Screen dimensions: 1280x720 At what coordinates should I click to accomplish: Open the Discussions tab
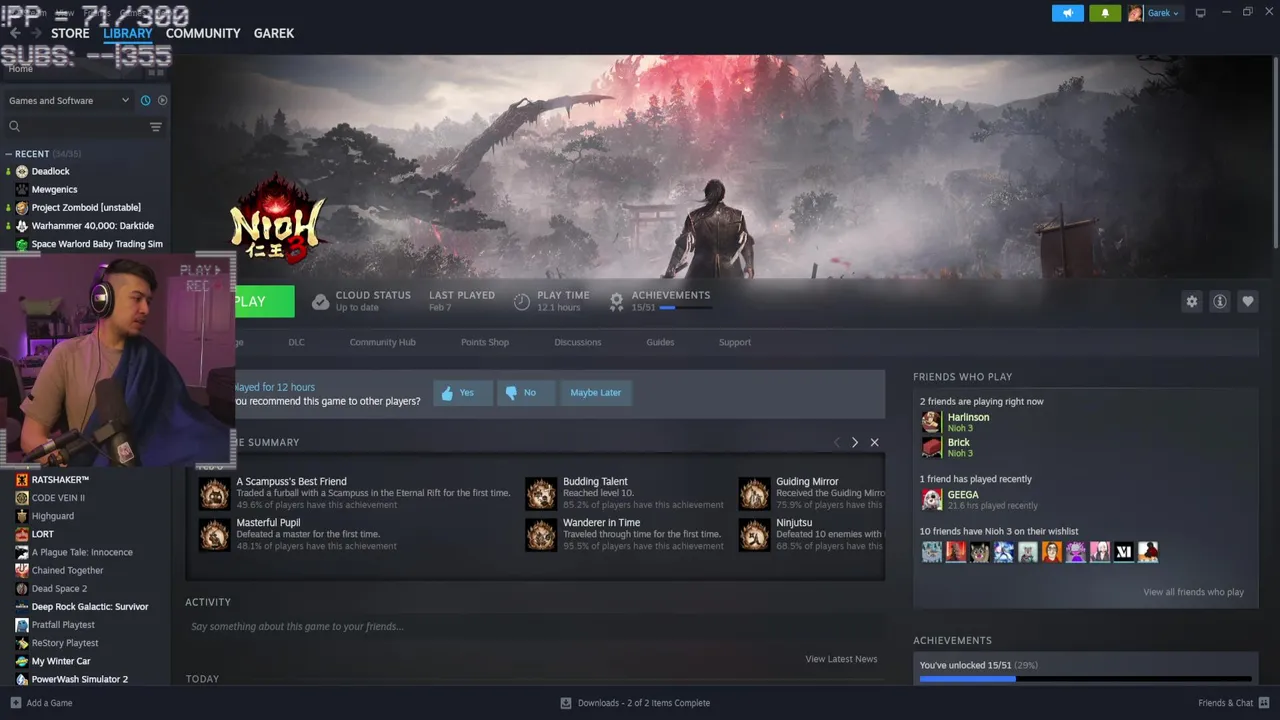pyautogui.click(x=578, y=342)
